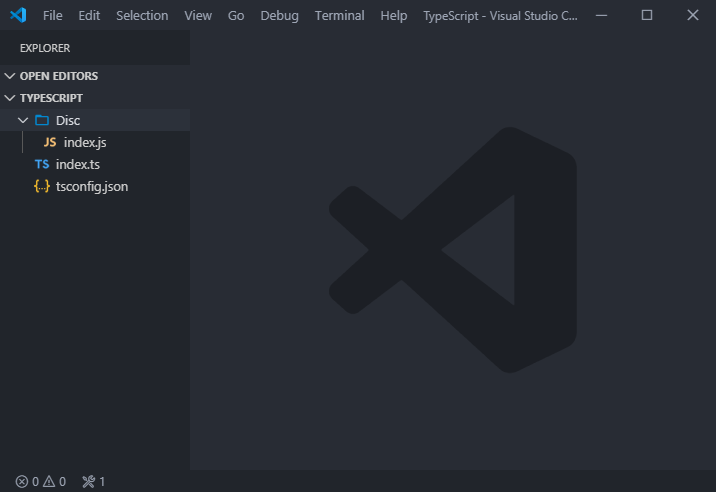
Task: Click the EXPLORER panel title
Action: (45, 48)
